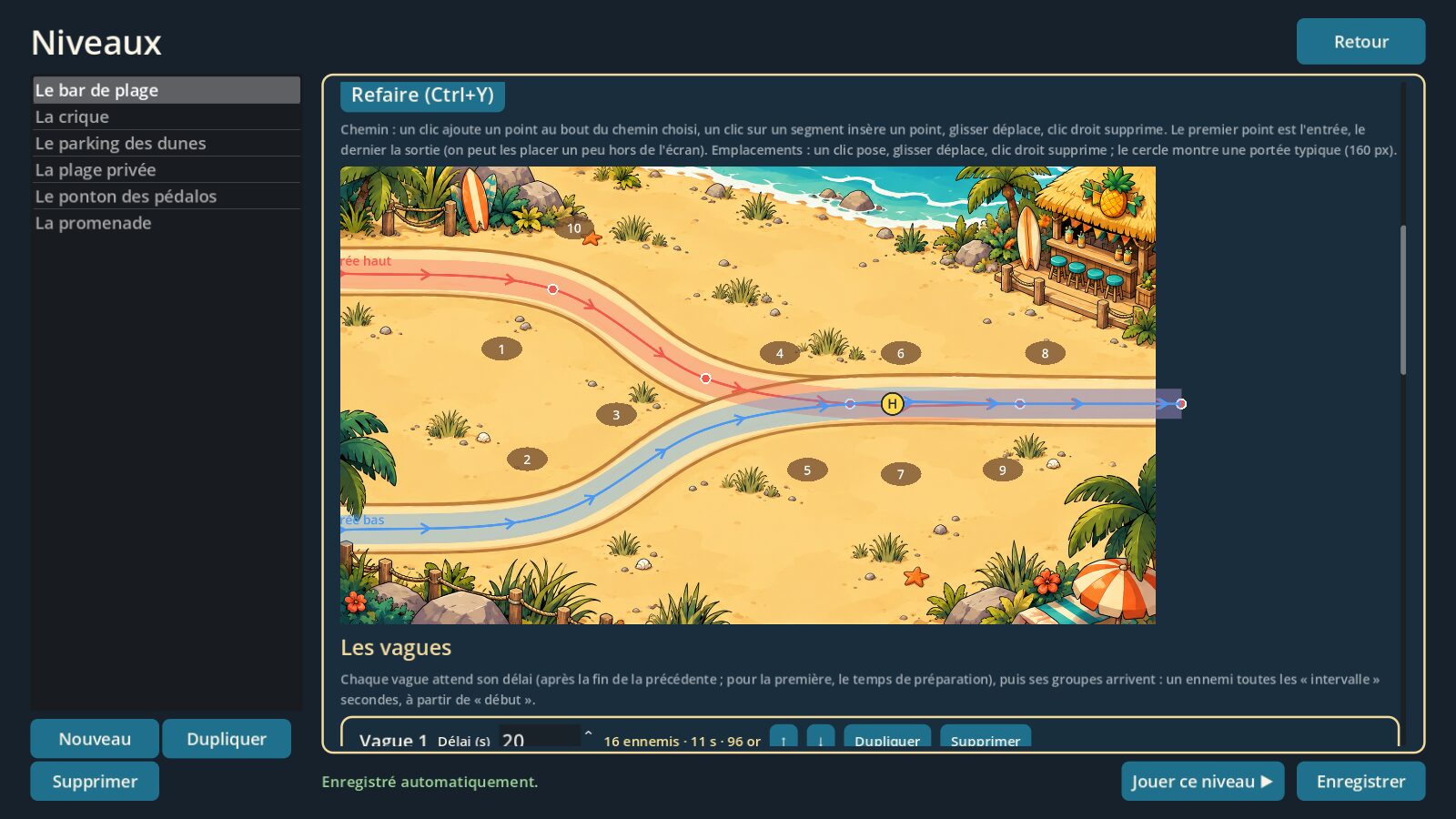Select emplacement marker 7 on the map
1456x819 pixels.
click(x=901, y=474)
